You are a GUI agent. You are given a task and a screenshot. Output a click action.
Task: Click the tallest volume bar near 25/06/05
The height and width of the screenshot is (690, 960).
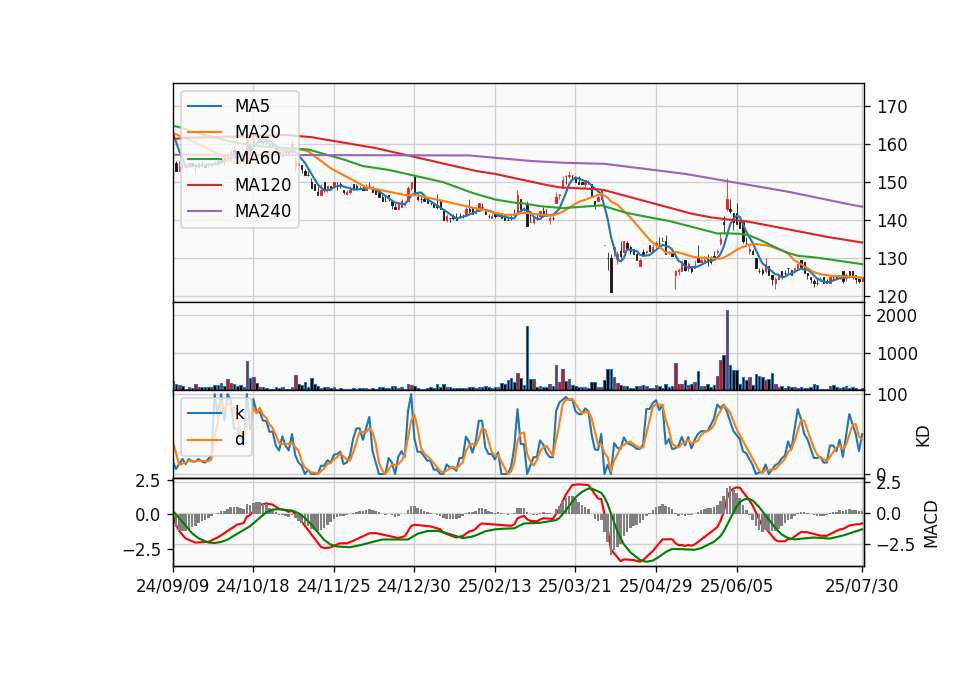(727, 350)
